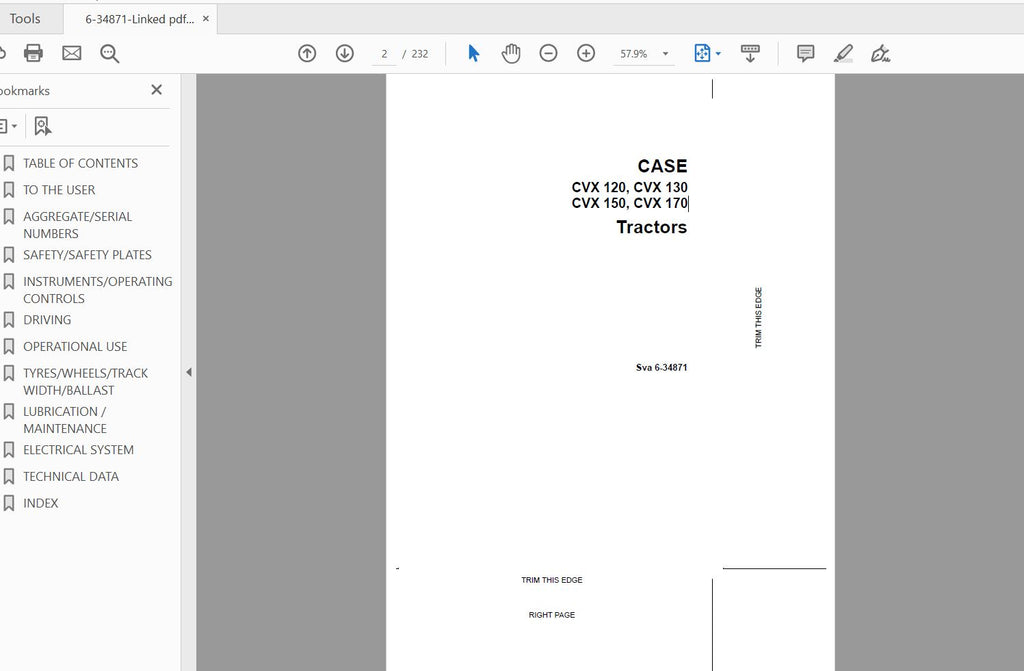Open INSTRUMENTS/OPERATING CONTROLS bookmark
Image resolution: width=1024 pixels, height=671 pixels.
pos(97,290)
